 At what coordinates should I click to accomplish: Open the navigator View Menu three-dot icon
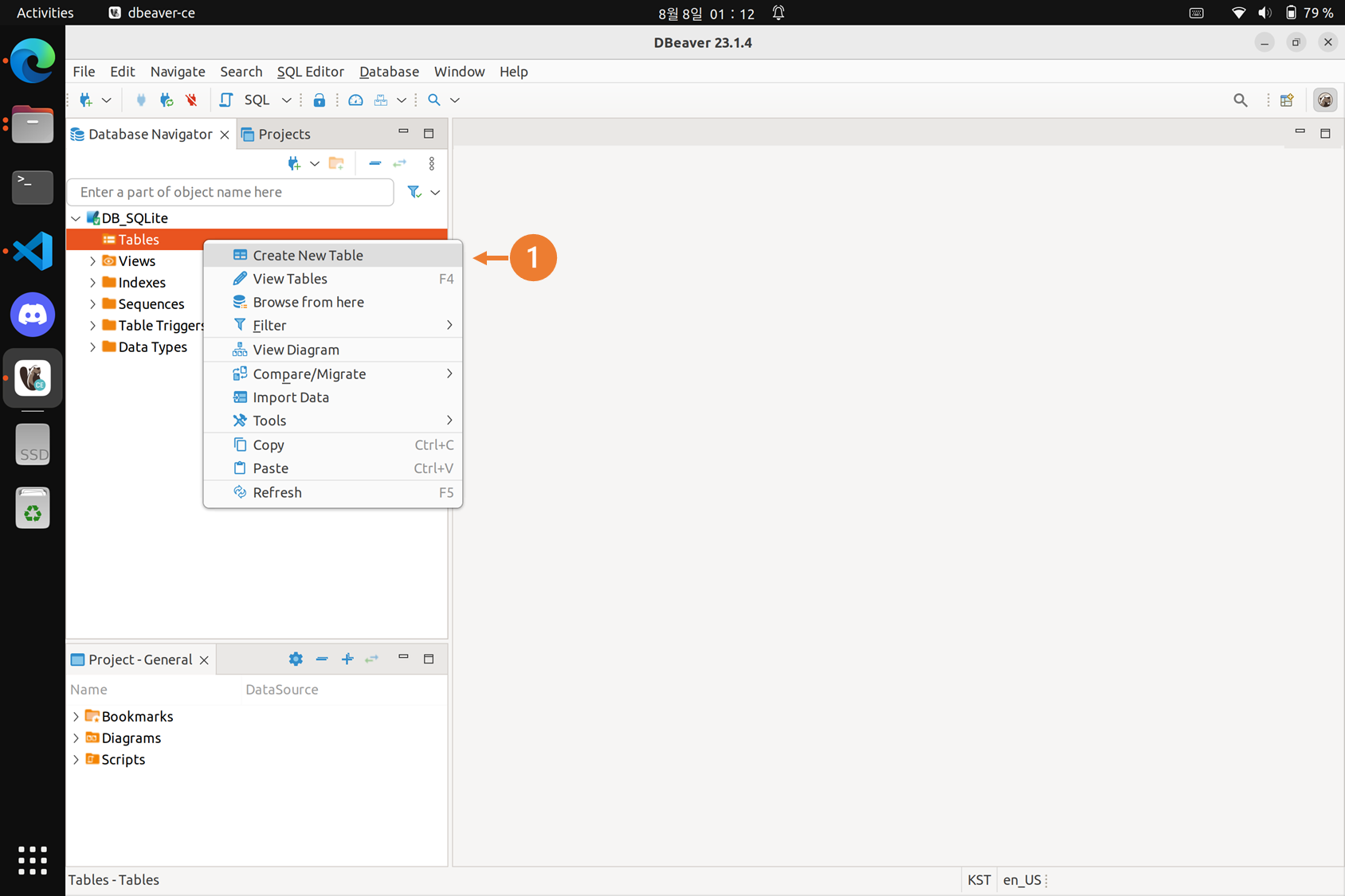click(x=432, y=163)
